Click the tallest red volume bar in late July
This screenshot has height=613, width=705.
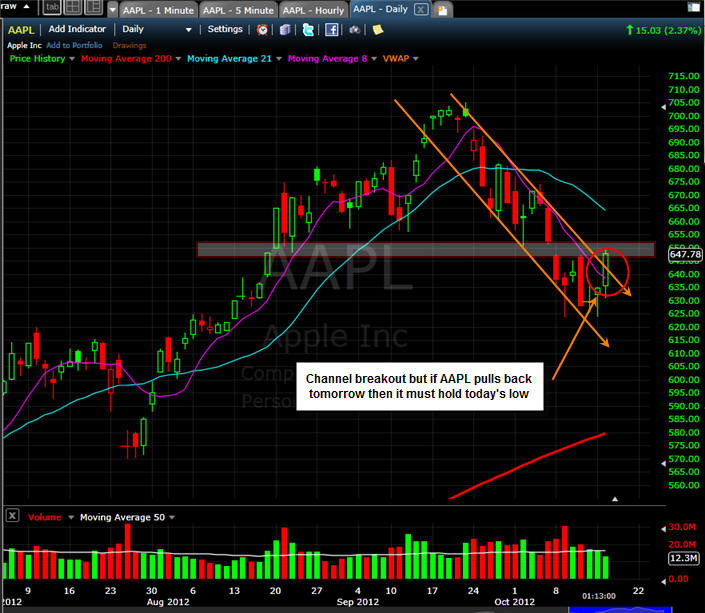[x=128, y=551]
